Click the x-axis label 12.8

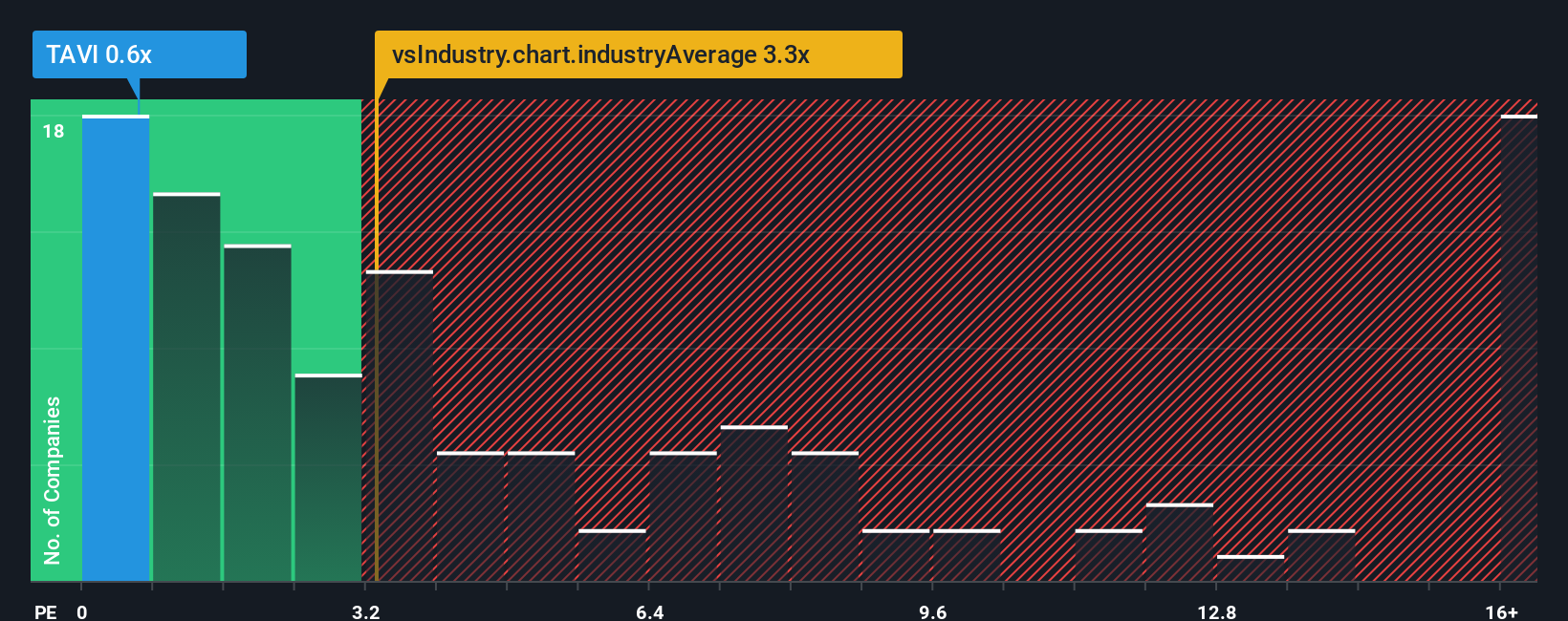pos(1216,611)
